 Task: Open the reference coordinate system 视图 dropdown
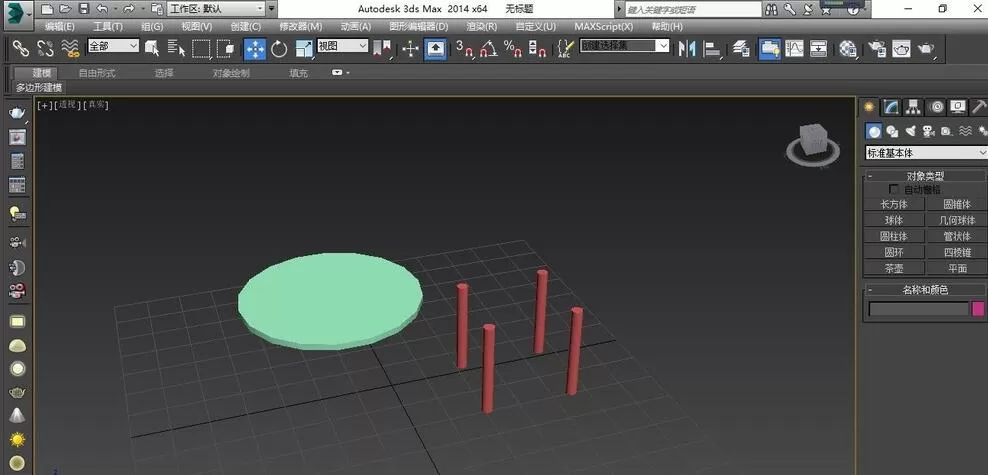click(x=342, y=45)
